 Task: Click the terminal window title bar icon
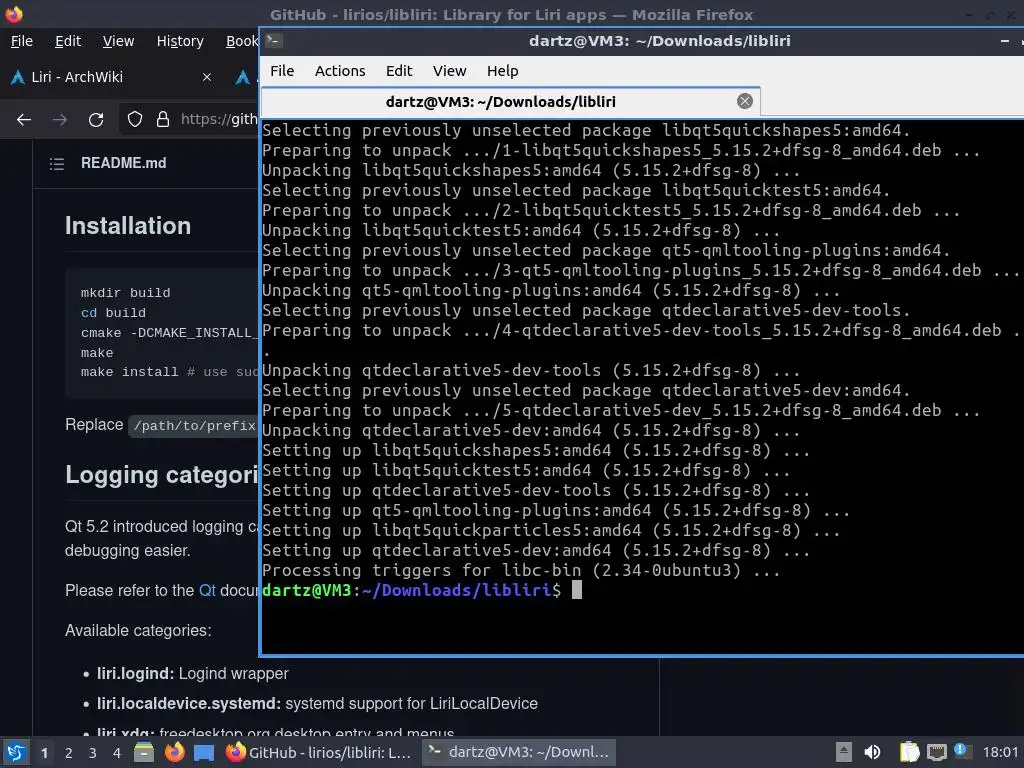274,40
